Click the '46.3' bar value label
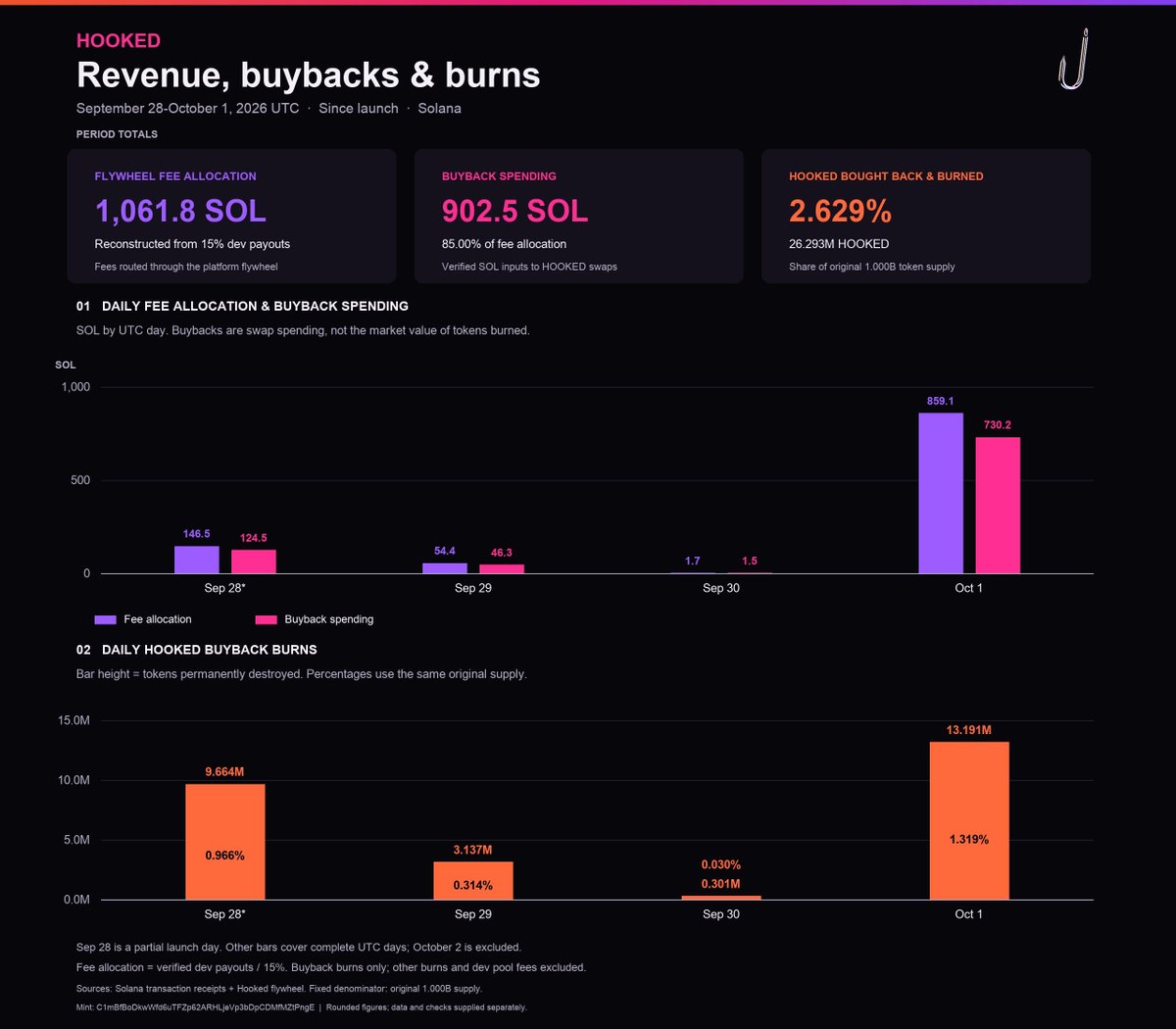Screen dimensions: 1176x1029 pos(502,553)
